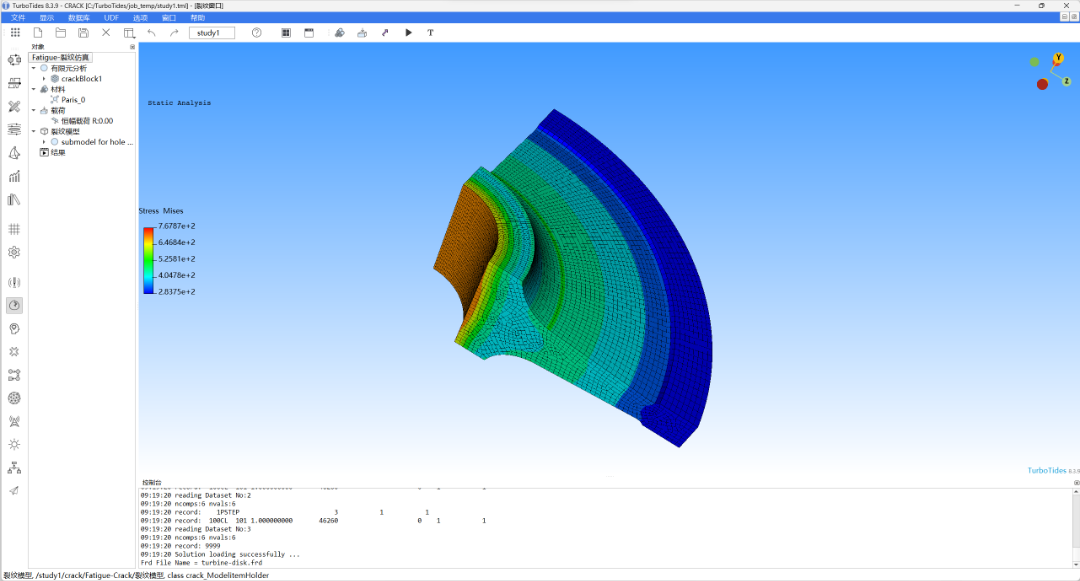
Task: Select the 恒幅载荷 R:0.00 load item
Action: (x=87, y=121)
